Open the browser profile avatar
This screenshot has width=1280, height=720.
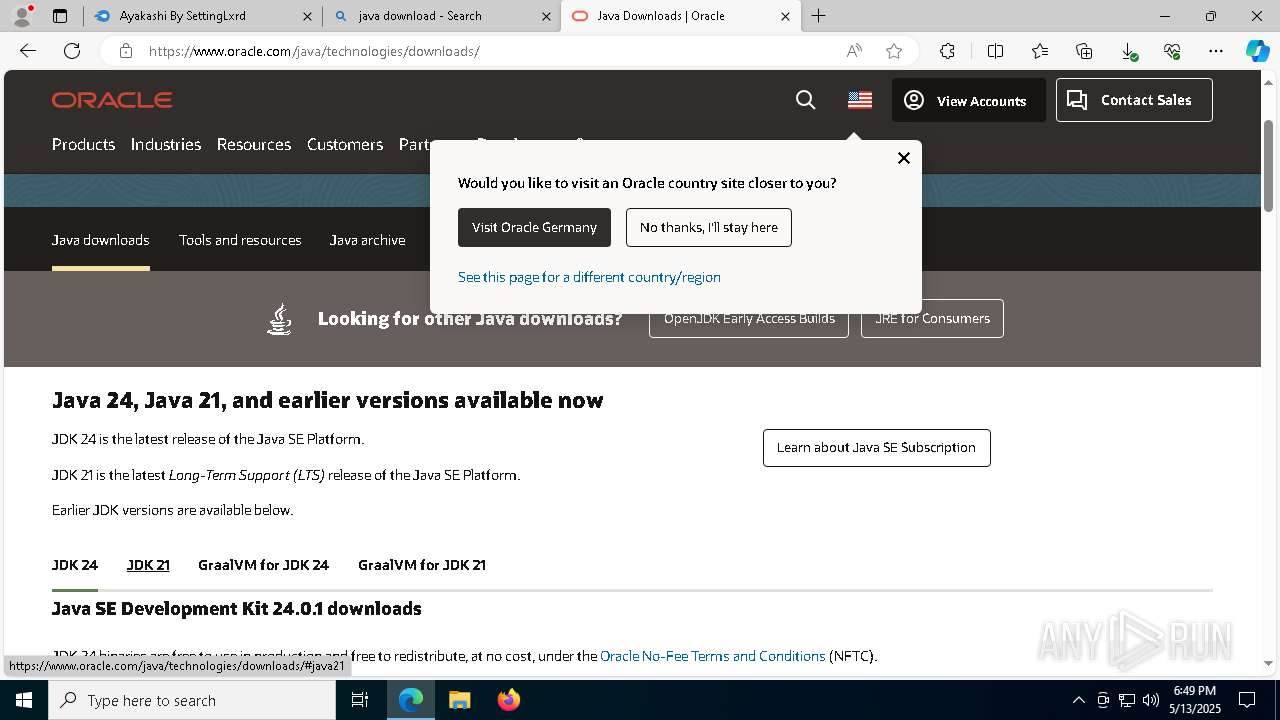coord(22,16)
